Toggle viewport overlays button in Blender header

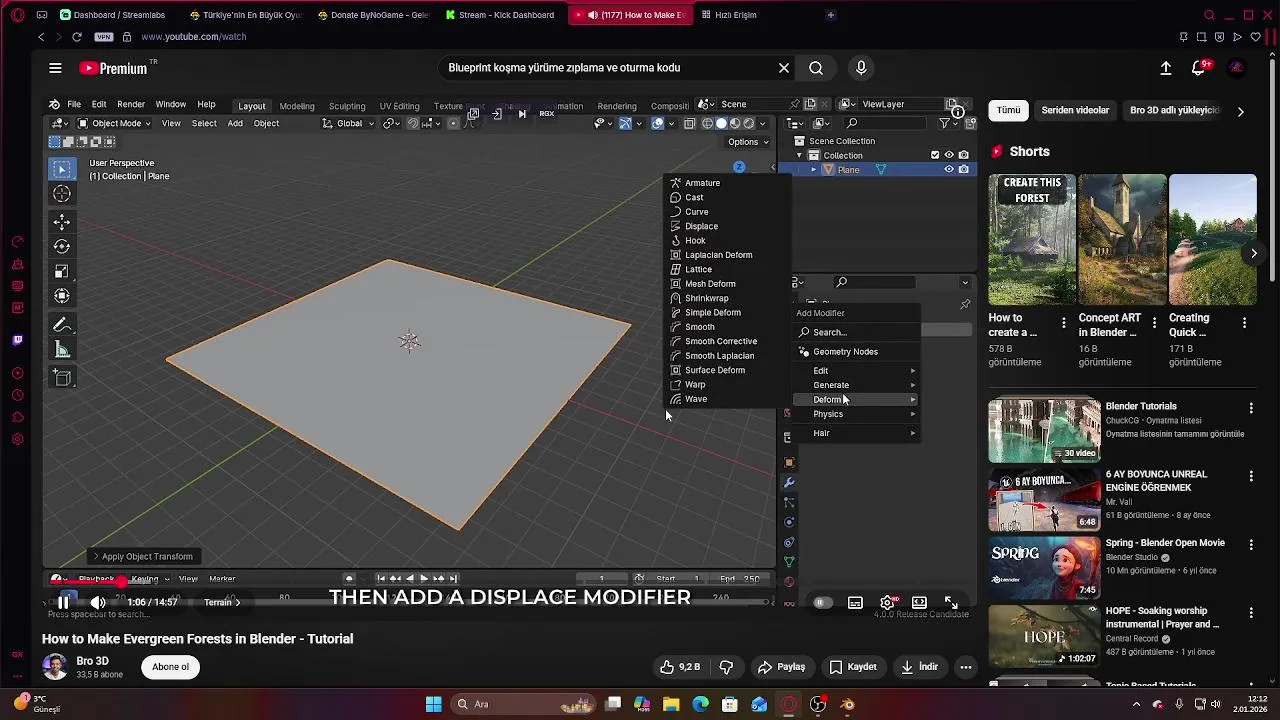[x=658, y=123]
